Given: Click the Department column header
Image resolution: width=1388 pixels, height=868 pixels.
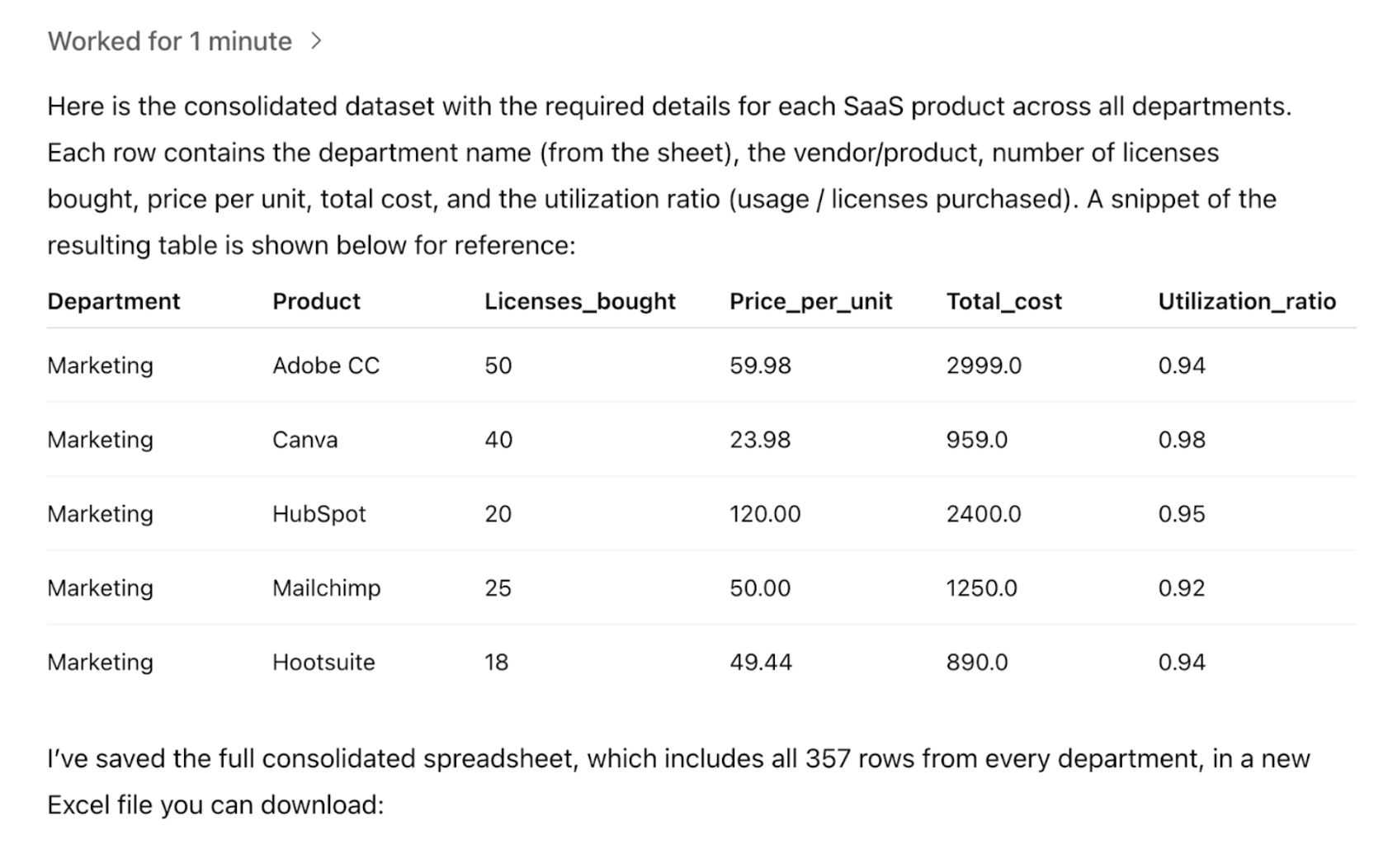Looking at the screenshot, I should click(114, 301).
